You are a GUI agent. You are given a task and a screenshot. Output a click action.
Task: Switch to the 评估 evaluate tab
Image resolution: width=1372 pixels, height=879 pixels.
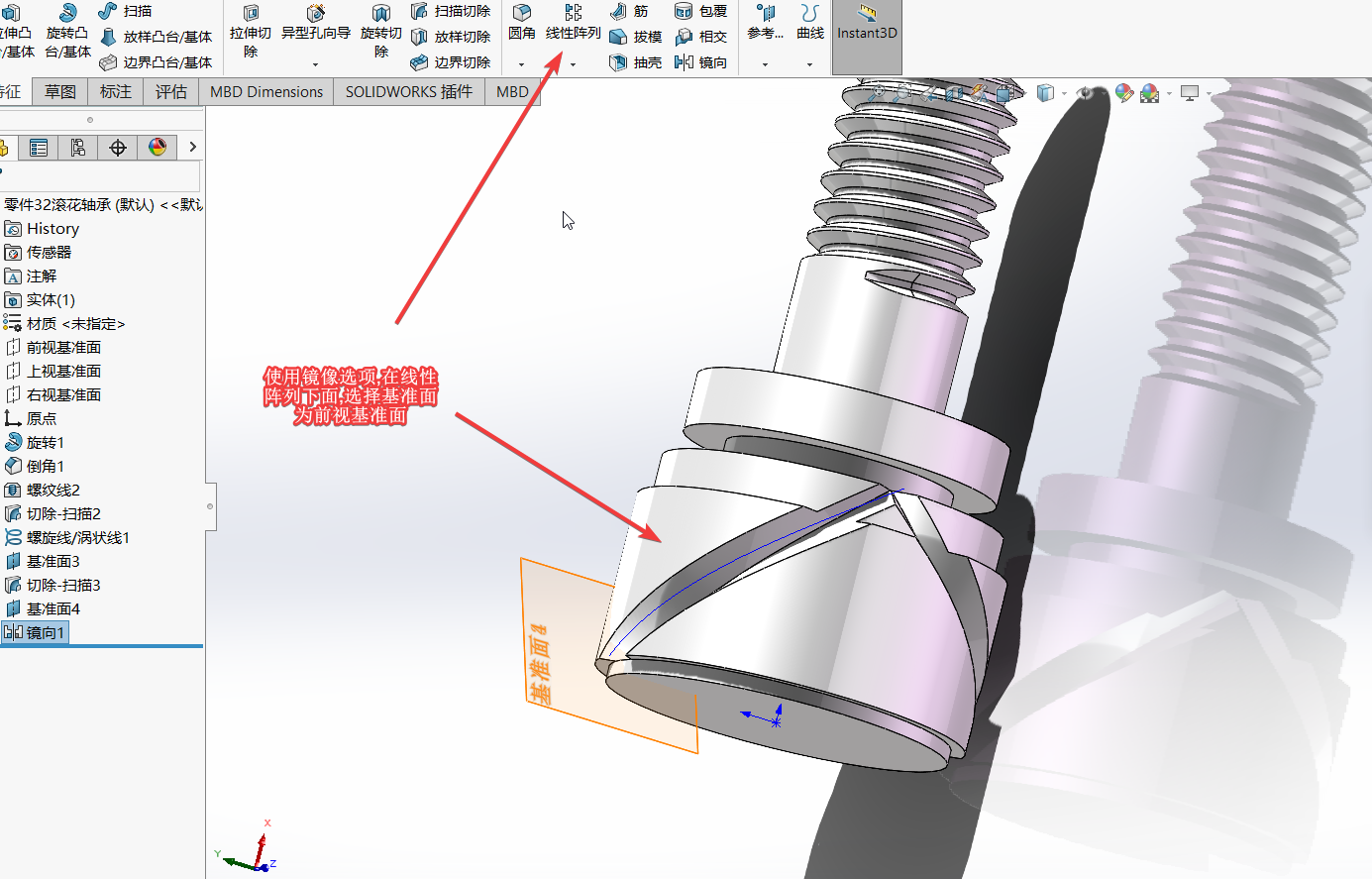coord(171,91)
